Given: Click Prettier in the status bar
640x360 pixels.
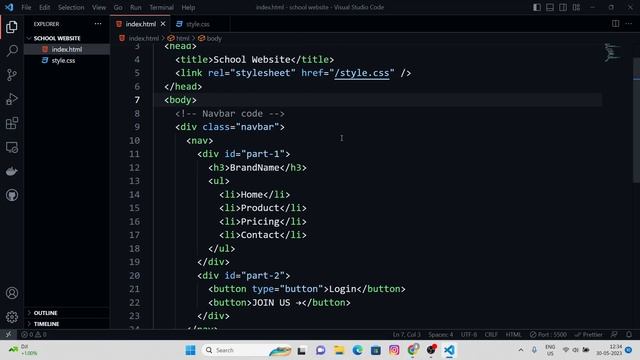Looking at the screenshot, I should 589,334.
